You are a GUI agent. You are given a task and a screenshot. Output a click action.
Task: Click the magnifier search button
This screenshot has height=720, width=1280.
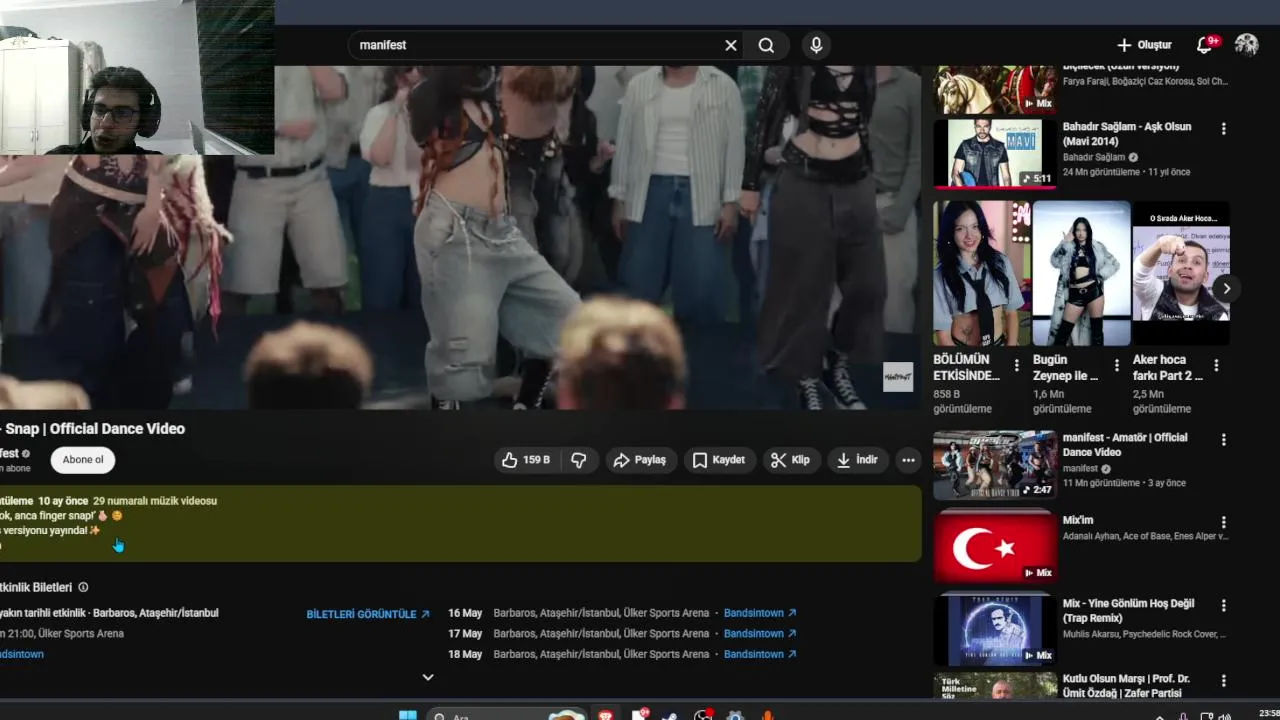766,45
